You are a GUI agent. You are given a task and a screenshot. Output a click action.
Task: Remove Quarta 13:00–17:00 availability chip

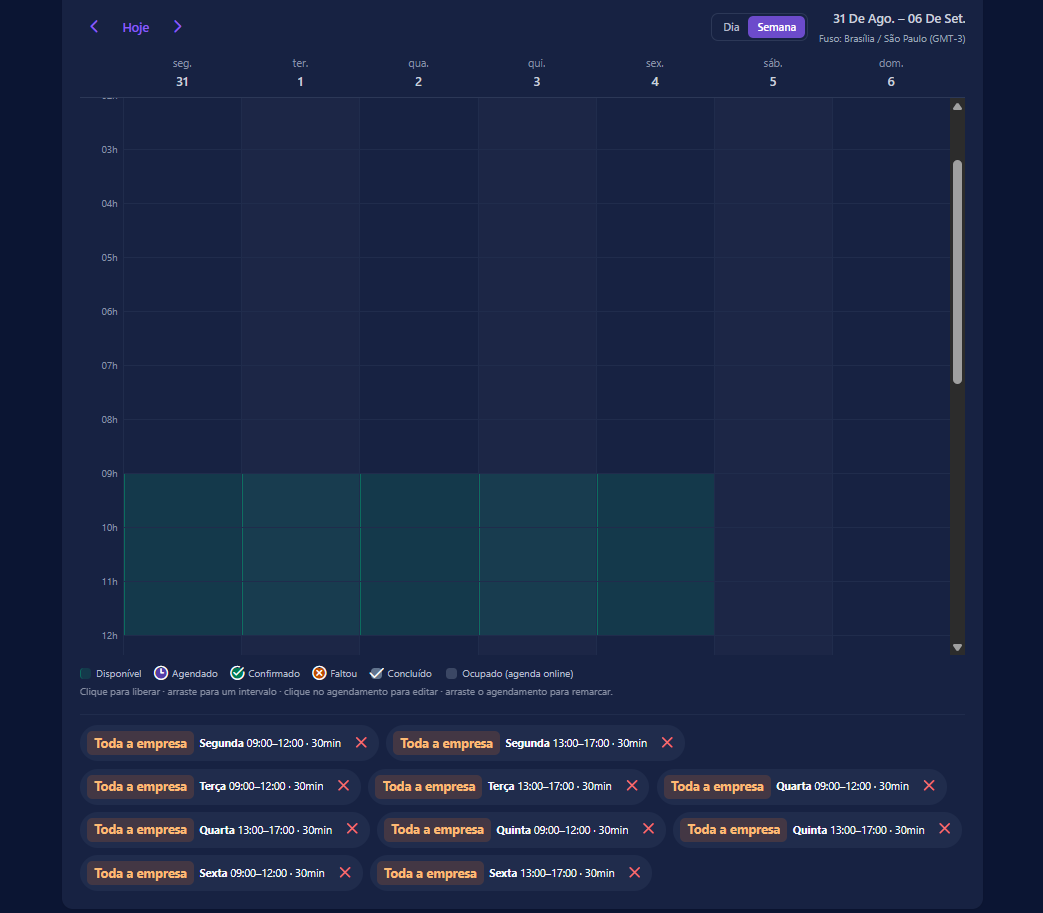(x=353, y=829)
